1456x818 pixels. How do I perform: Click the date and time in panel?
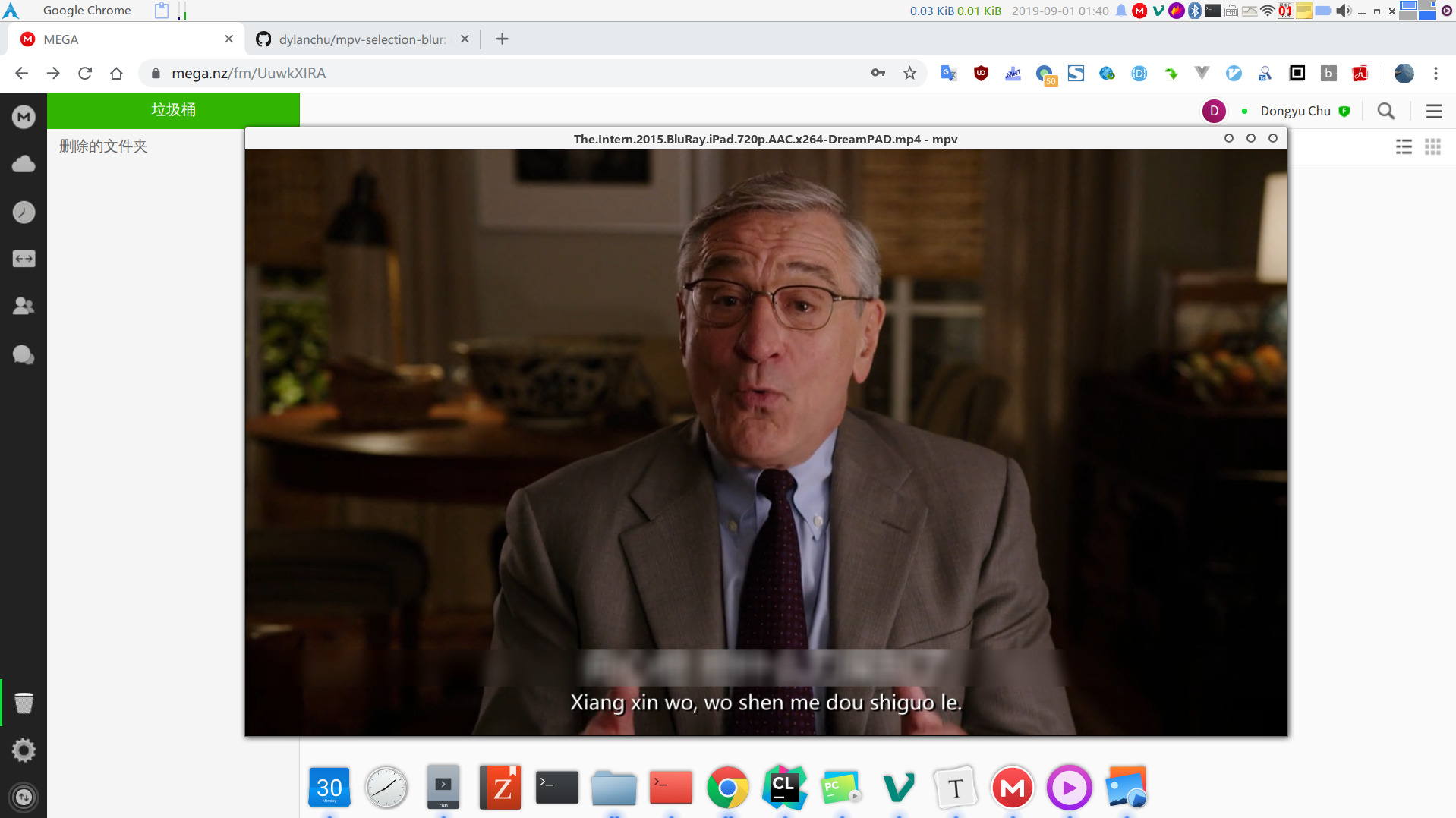[x=1060, y=11]
